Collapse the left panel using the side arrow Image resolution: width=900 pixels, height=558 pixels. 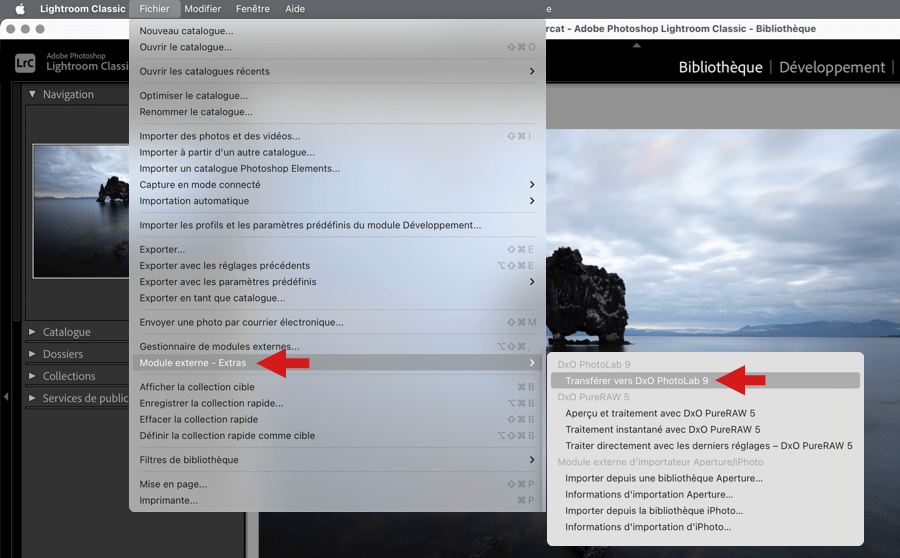[x=6, y=396]
